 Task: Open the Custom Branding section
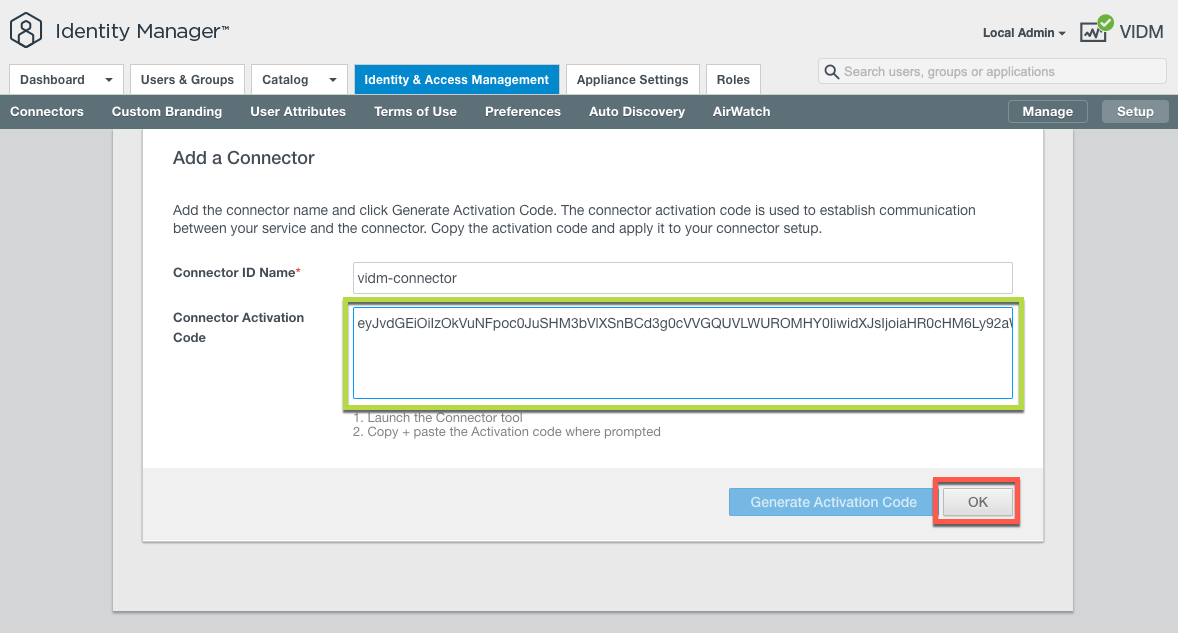click(x=167, y=112)
